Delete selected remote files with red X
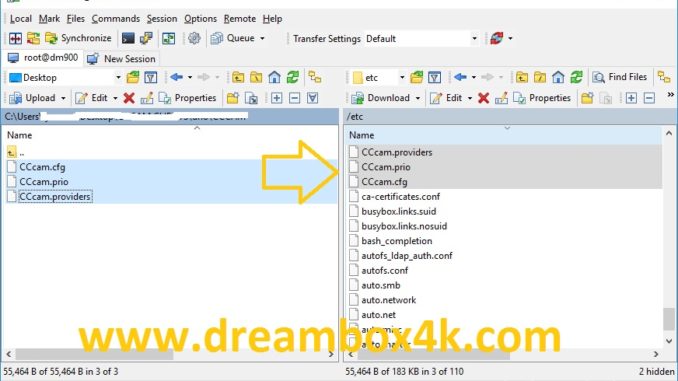The image size is (678, 381). click(483, 98)
